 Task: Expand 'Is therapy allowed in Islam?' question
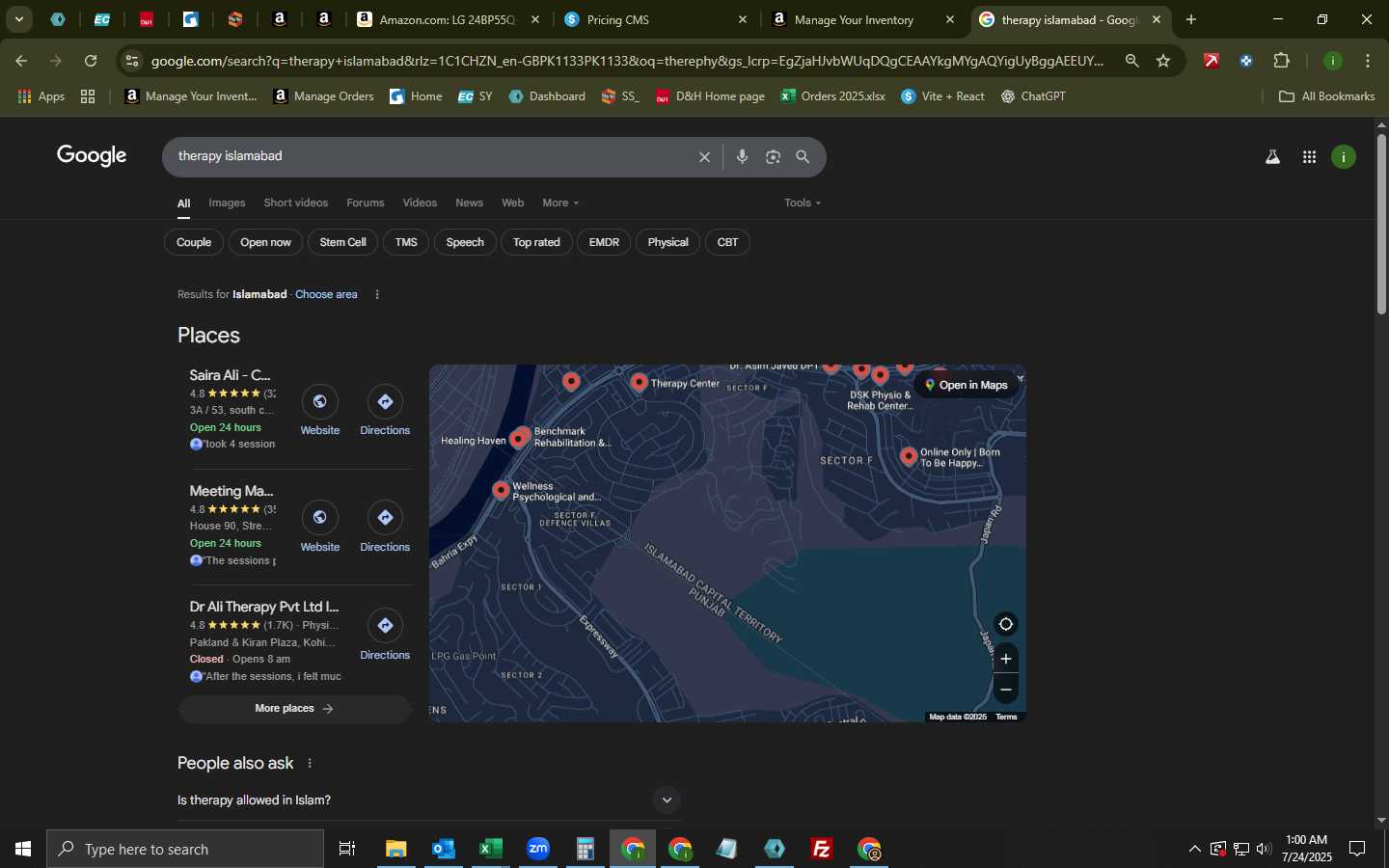[429, 800]
